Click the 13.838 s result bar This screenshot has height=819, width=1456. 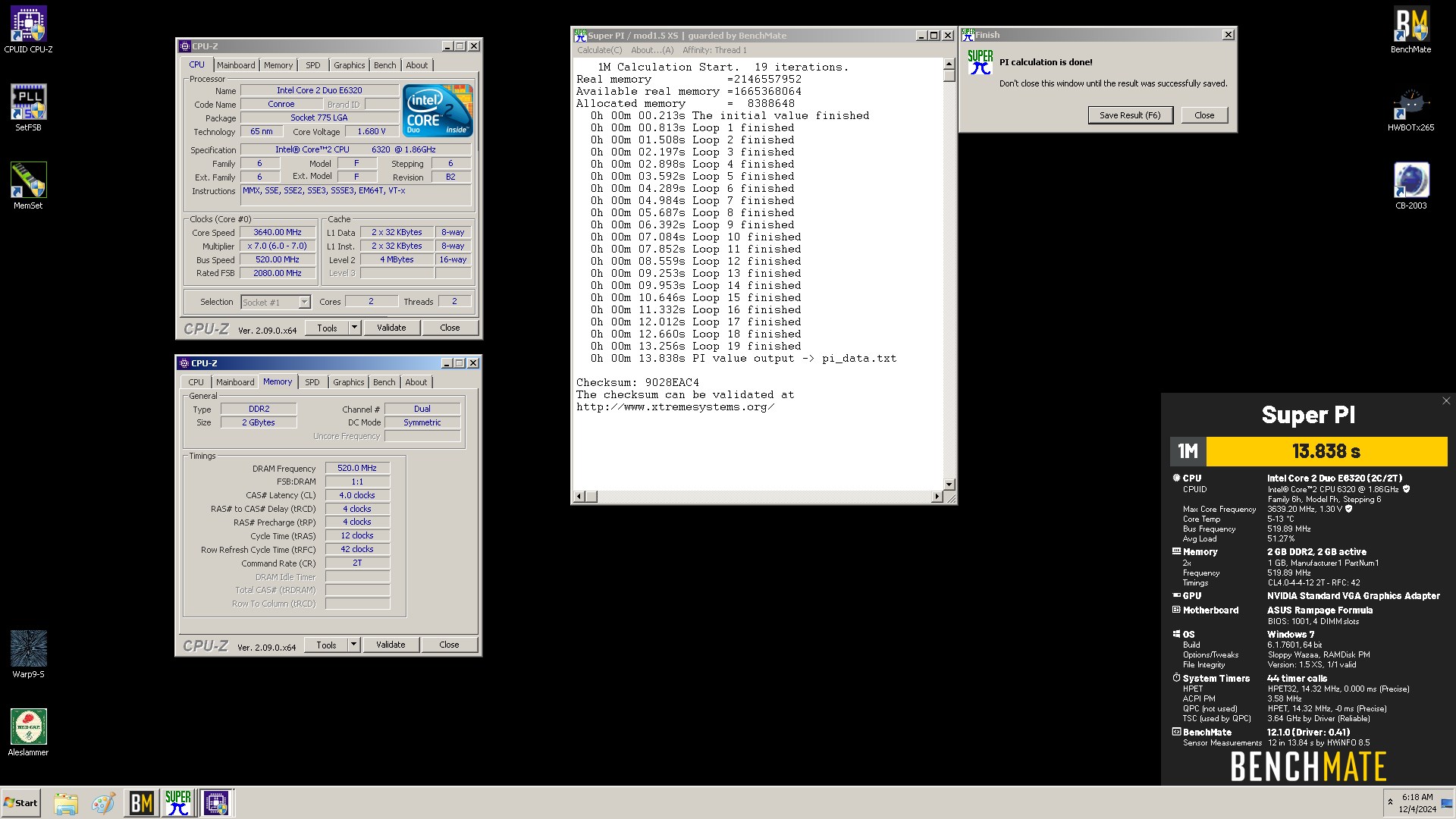1326,451
